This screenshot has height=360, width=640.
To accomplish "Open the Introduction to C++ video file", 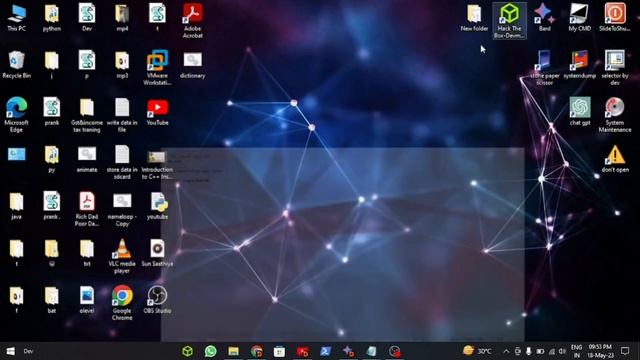I will 157,165.
